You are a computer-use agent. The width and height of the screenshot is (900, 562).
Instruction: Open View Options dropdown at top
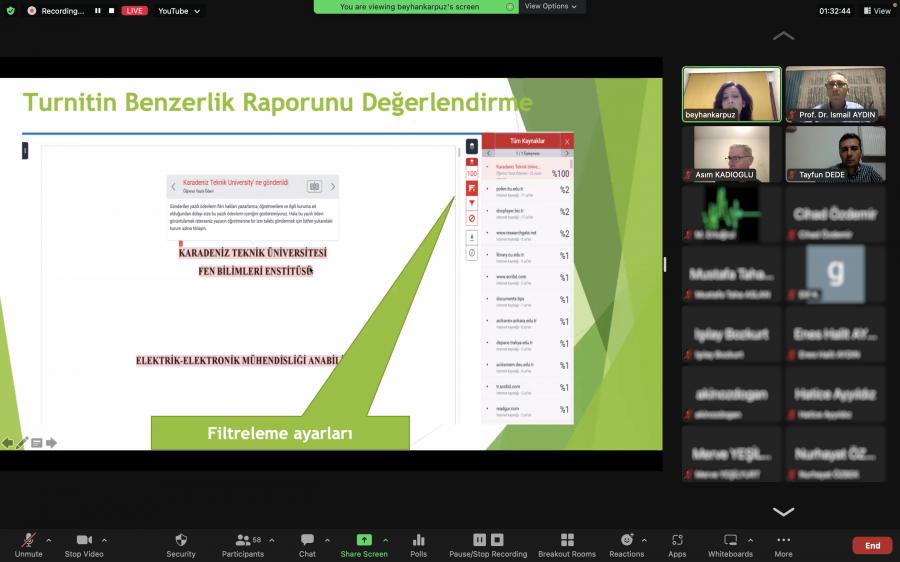(551, 6)
